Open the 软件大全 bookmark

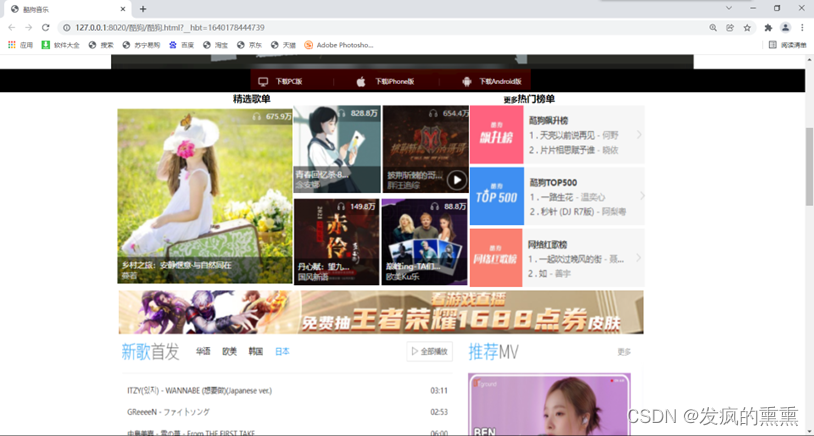61,45
